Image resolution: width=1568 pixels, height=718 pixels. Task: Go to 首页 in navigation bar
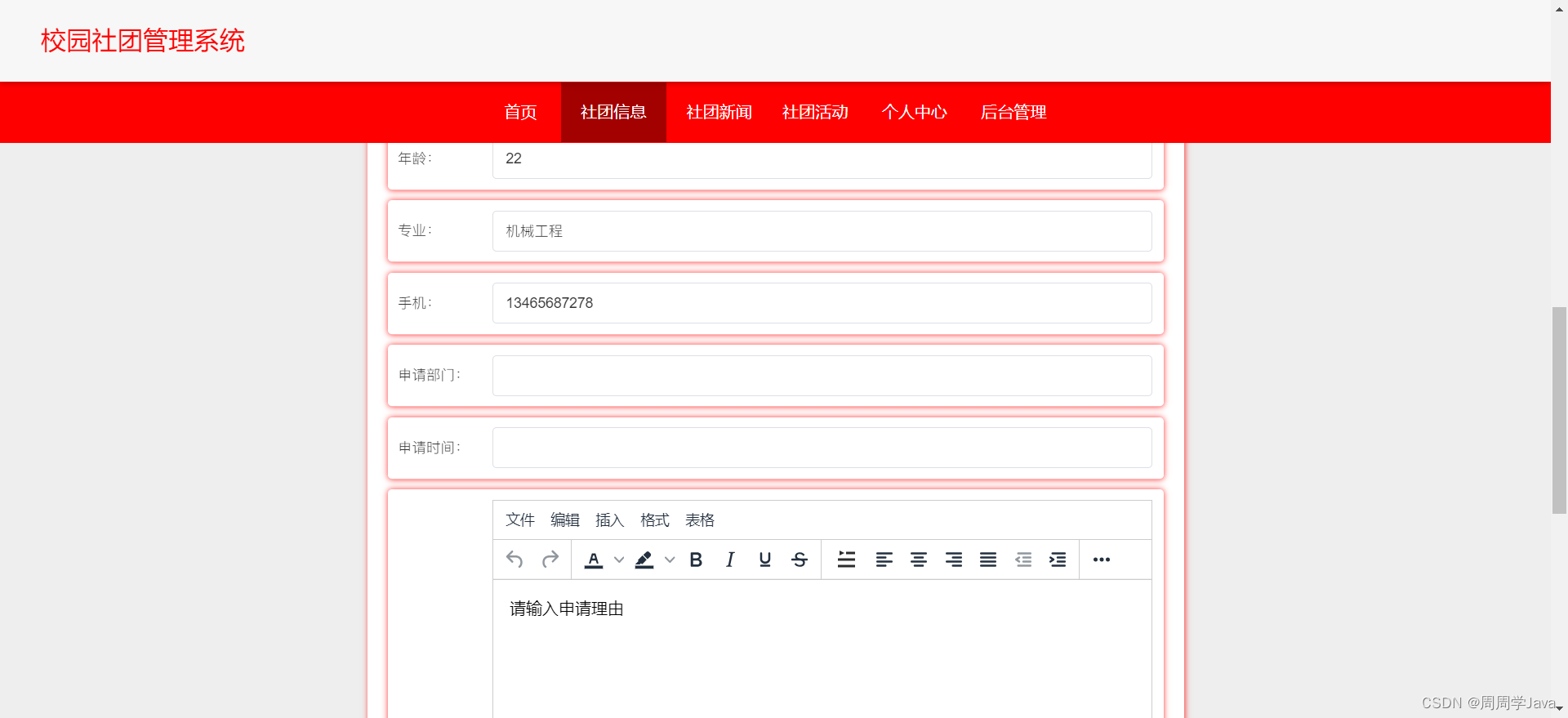(x=520, y=112)
